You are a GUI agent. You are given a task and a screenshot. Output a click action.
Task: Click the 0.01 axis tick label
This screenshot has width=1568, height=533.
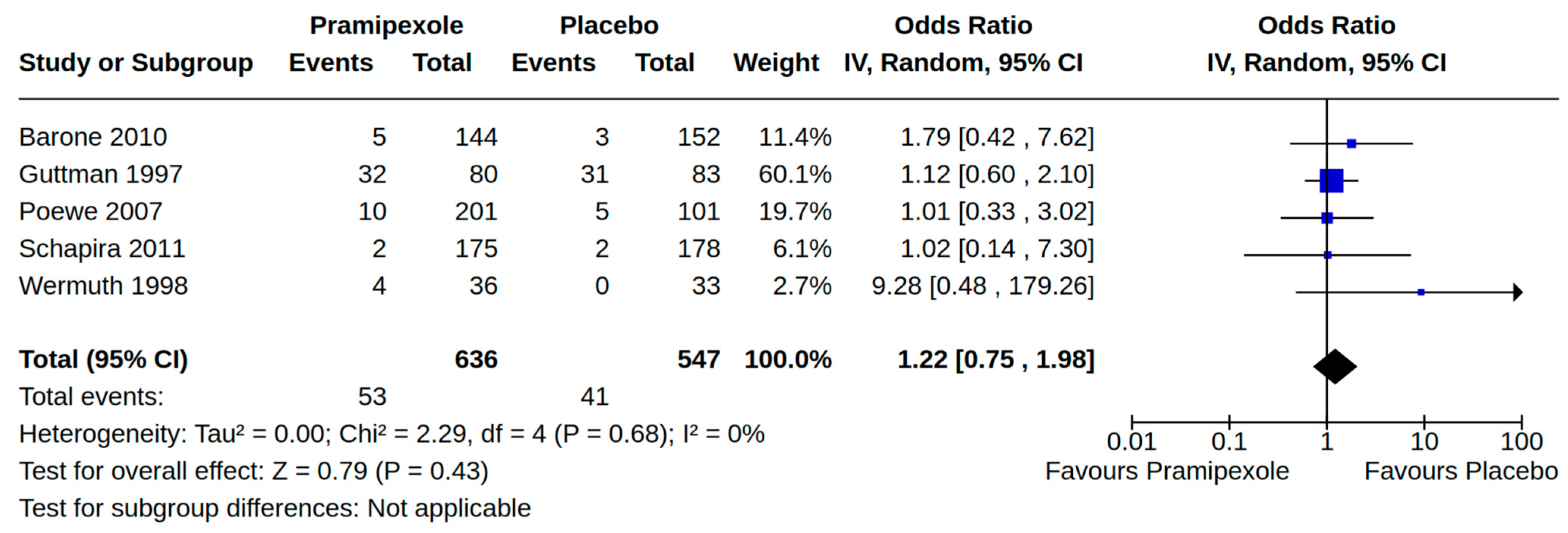[x=1131, y=442]
